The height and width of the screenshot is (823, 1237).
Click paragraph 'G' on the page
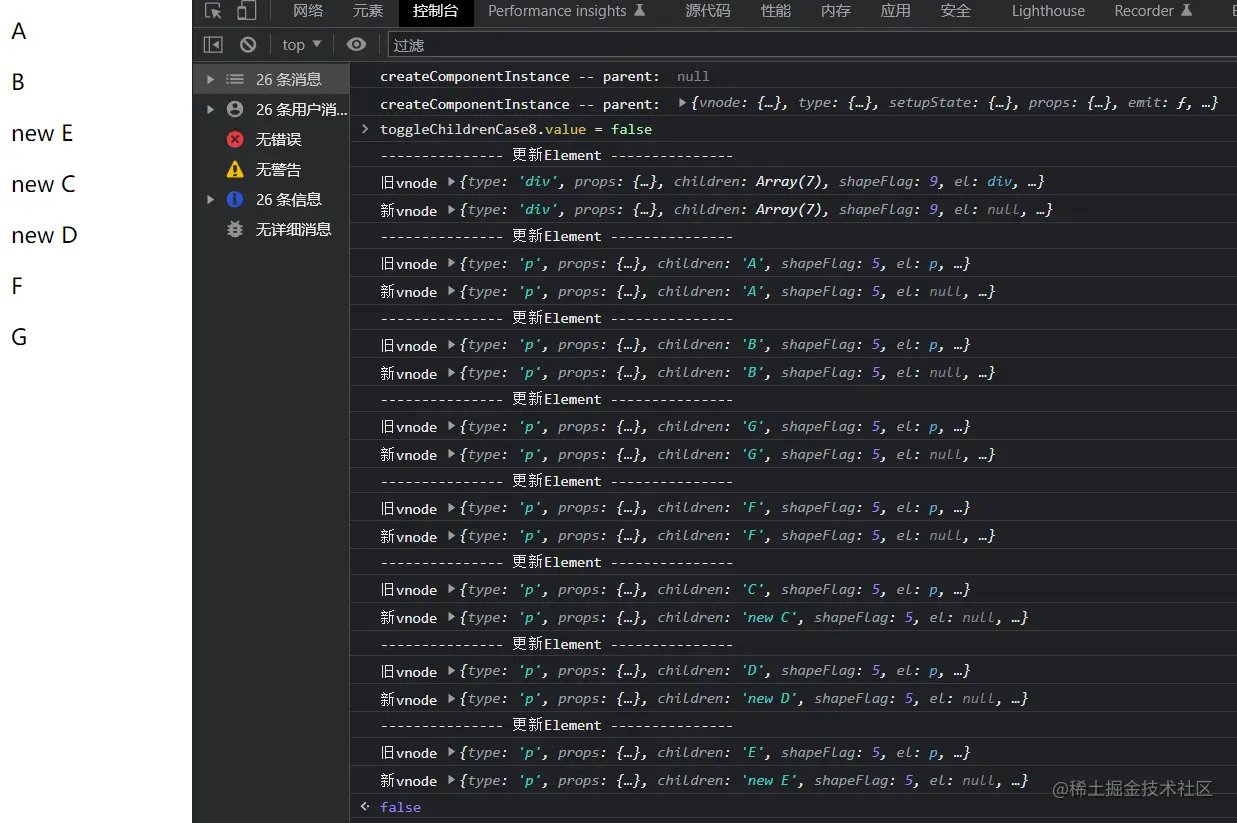point(19,337)
